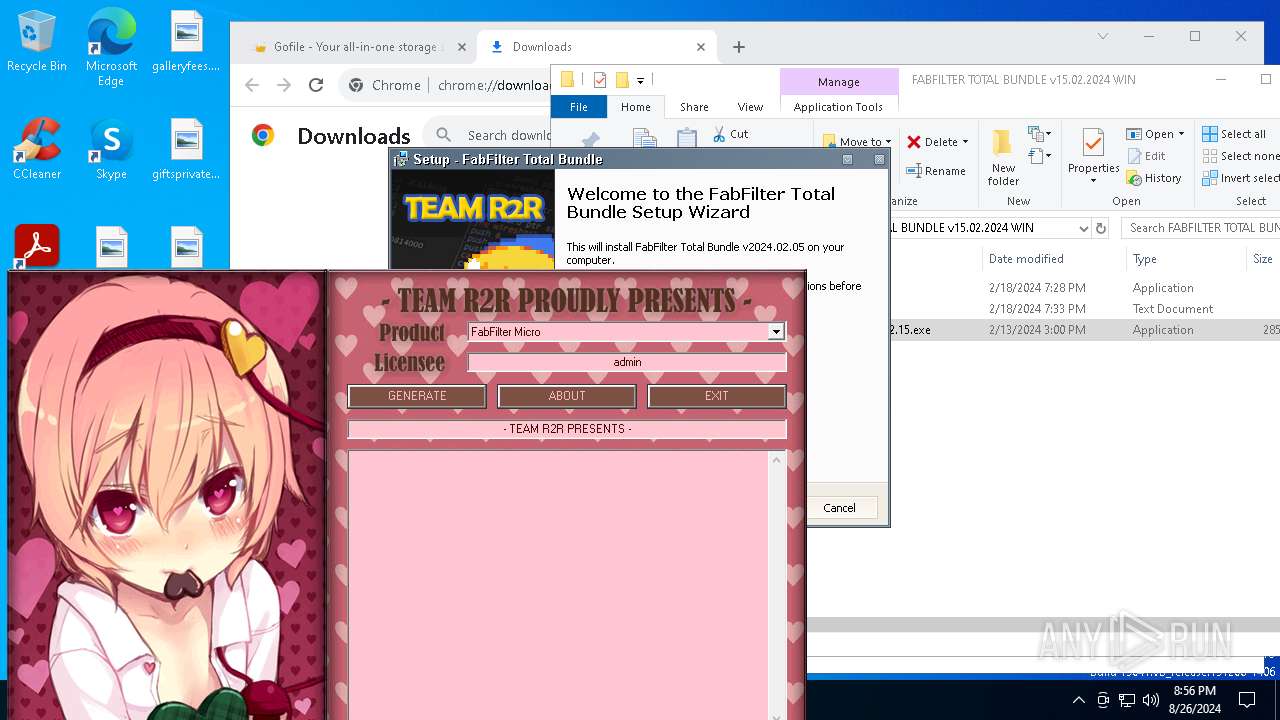
Task: Click Select all in the ribbon
Action: [1234, 134]
